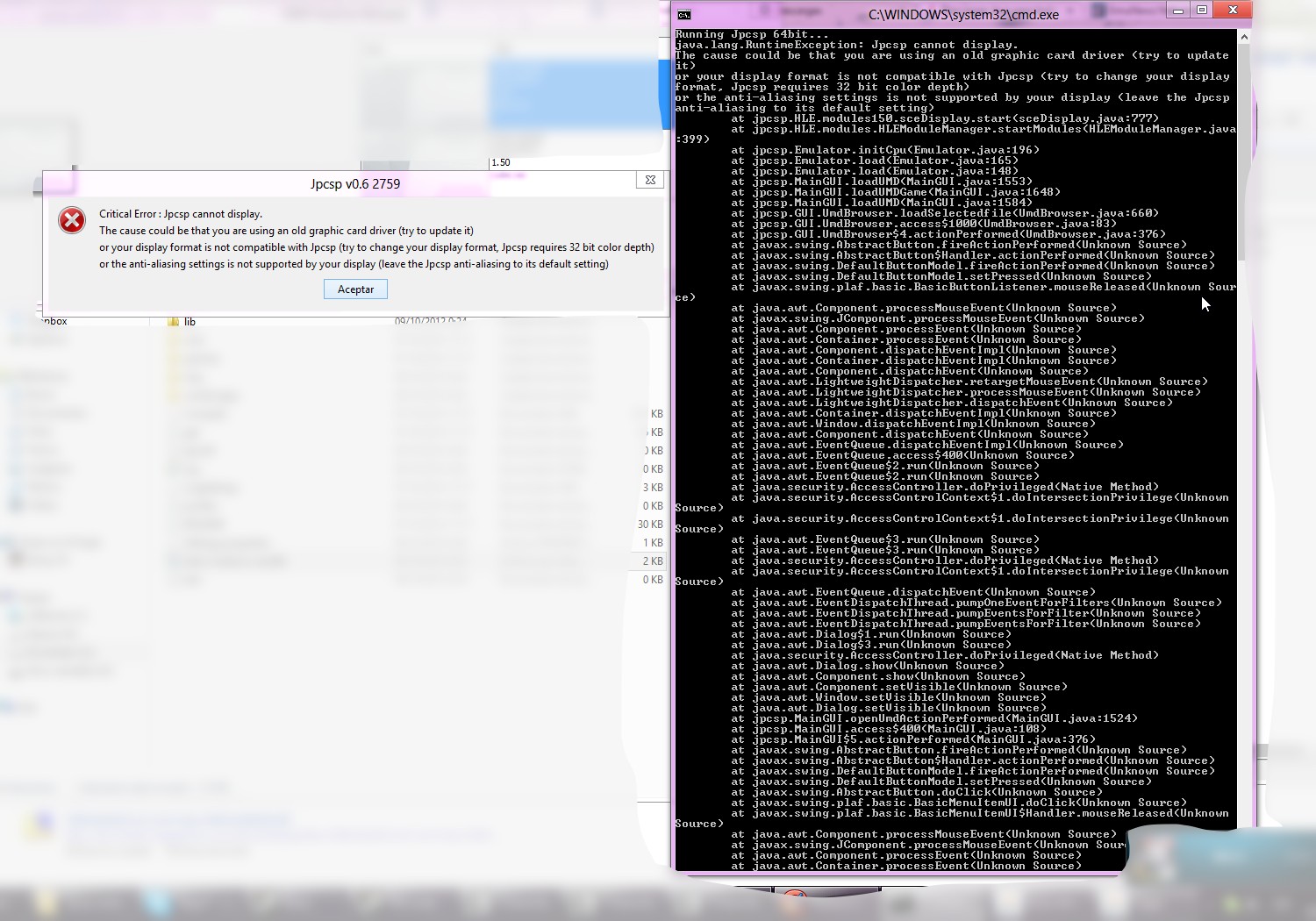Image resolution: width=1316 pixels, height=921 pixels.
Task: Click the 30 KB file size entry
Action: (650, 525)
